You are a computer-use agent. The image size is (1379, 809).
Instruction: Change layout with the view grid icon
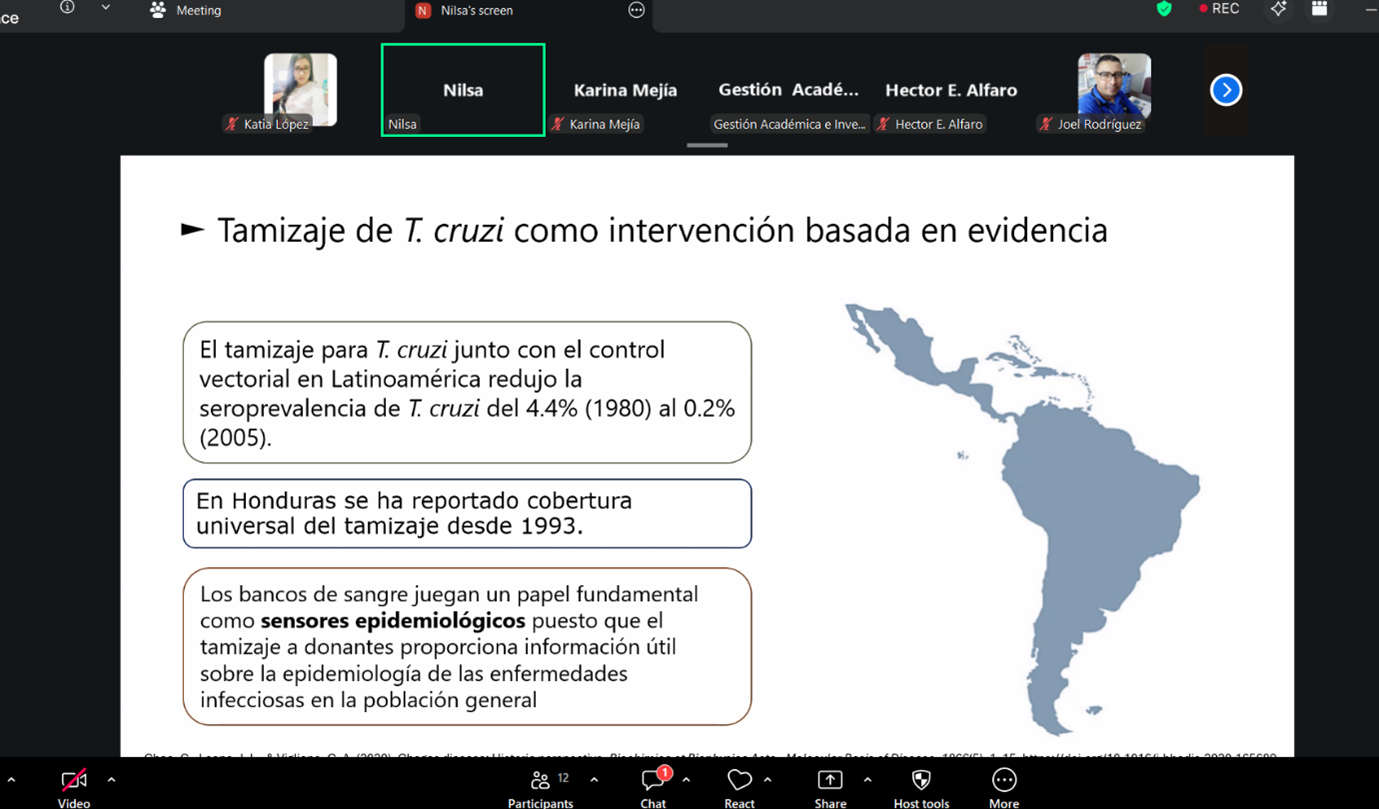[1320, 9]
